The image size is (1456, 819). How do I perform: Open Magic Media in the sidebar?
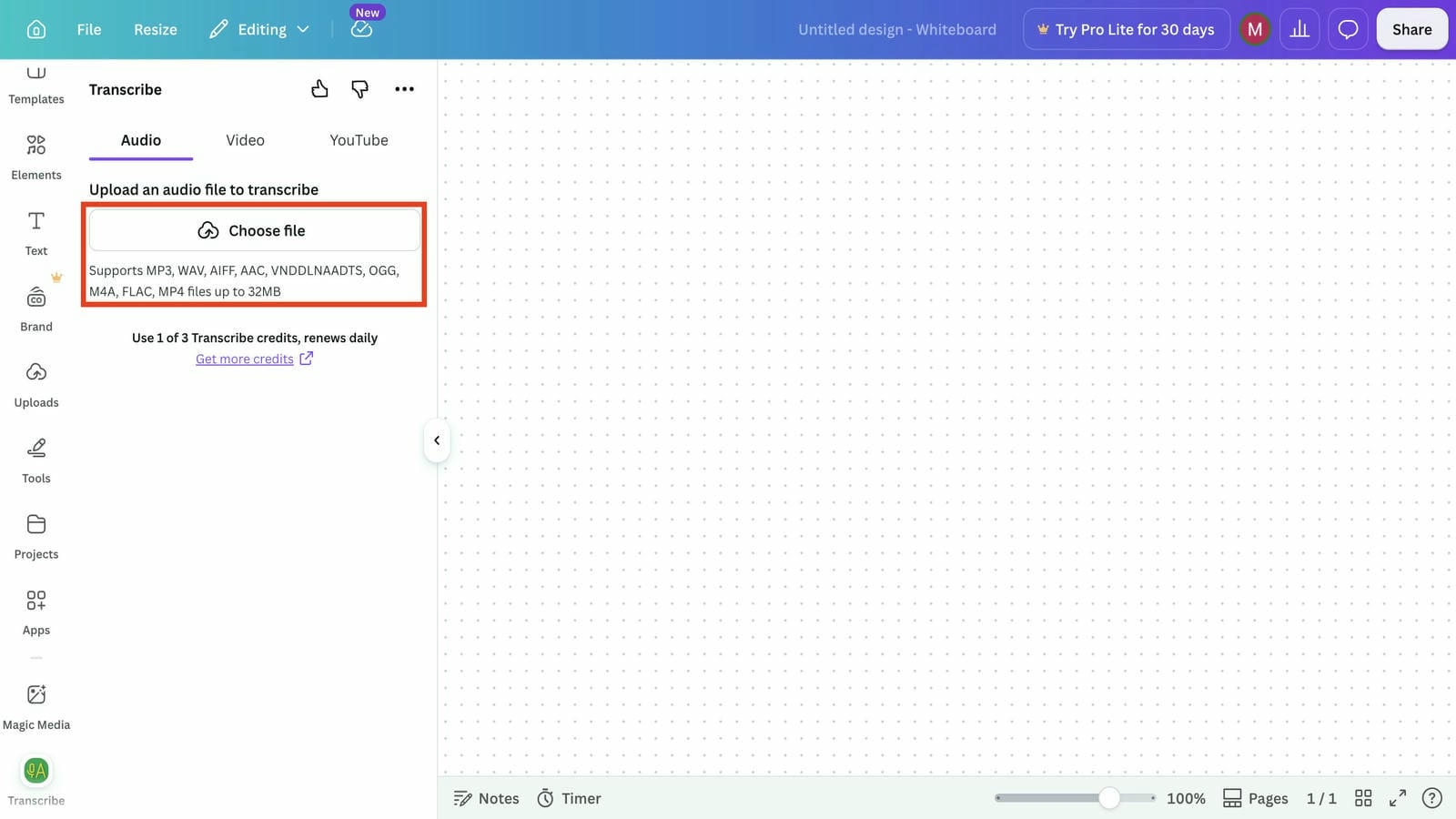click(36, 707)
